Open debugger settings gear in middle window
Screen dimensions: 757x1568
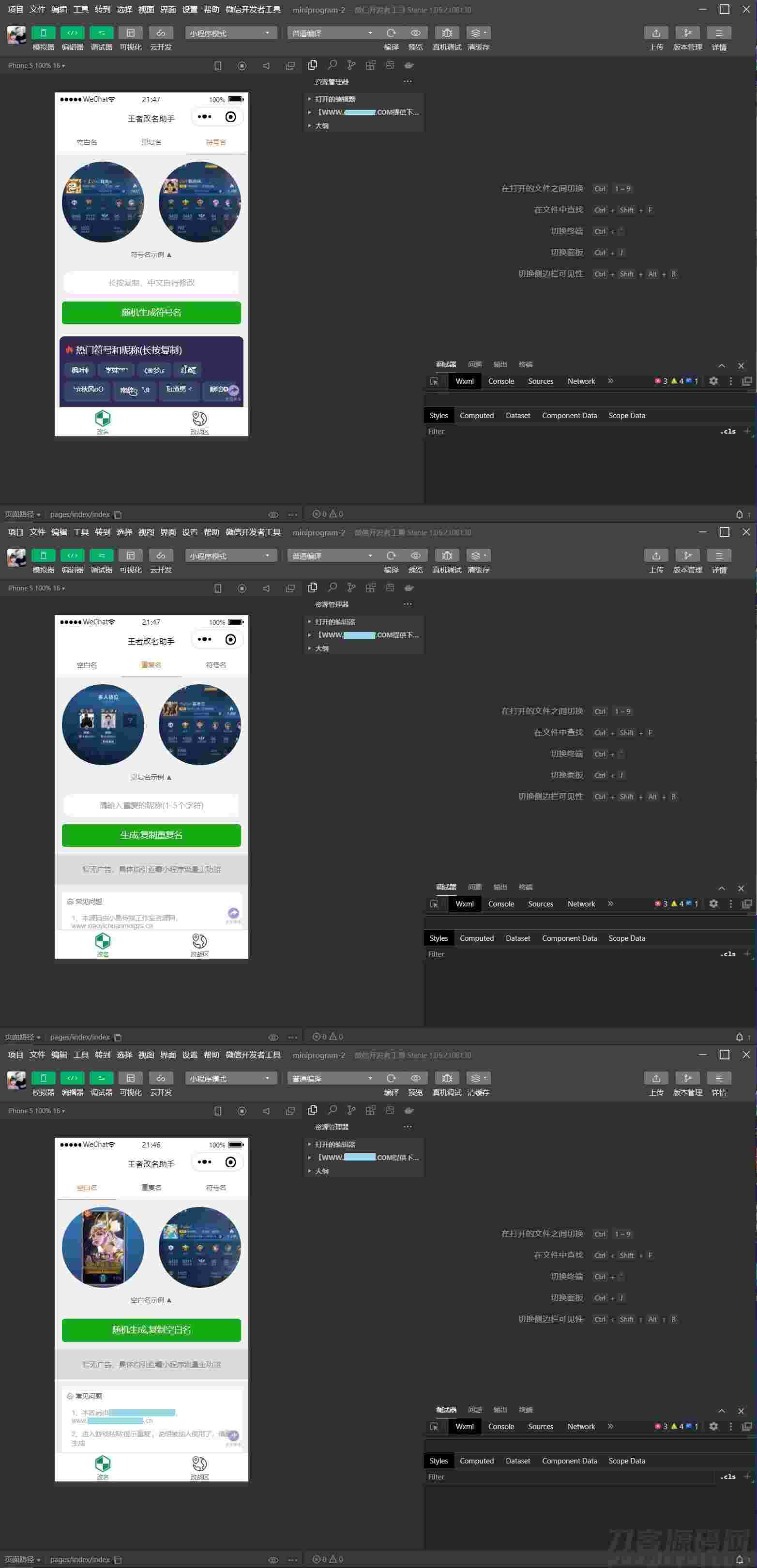tap(713, 904)
